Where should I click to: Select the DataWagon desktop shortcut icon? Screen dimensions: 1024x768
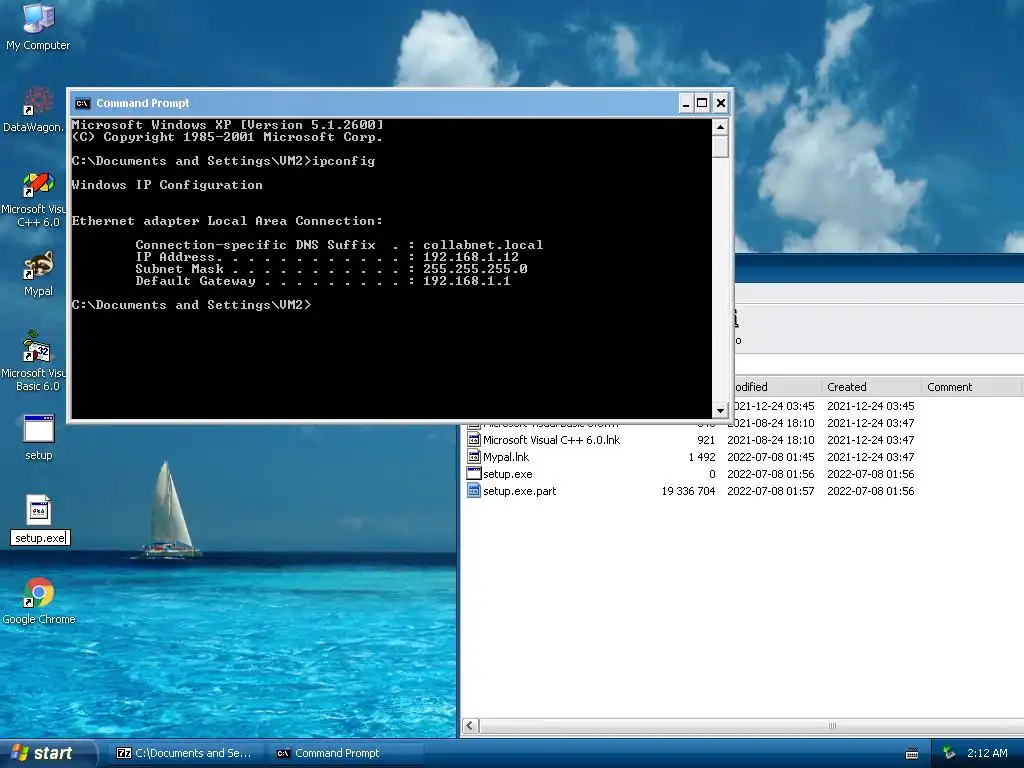[x=38, y=110]
